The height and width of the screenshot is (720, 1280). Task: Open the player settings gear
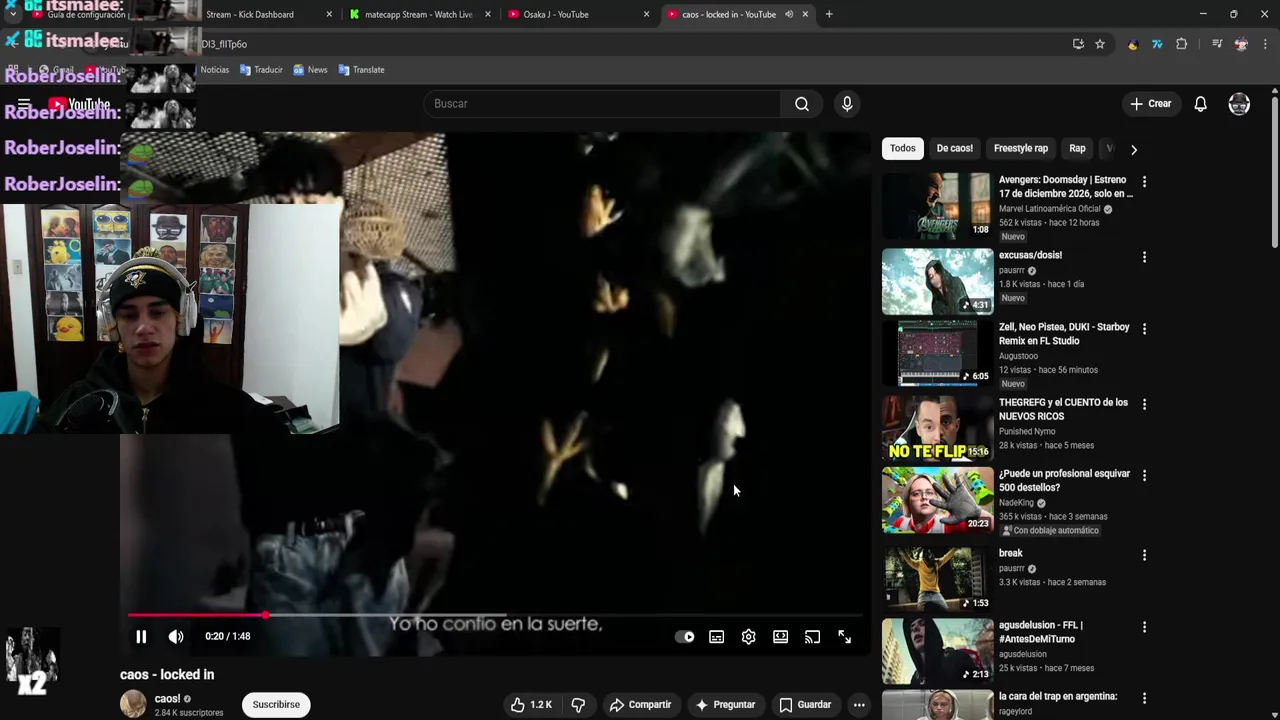(748, 637)
